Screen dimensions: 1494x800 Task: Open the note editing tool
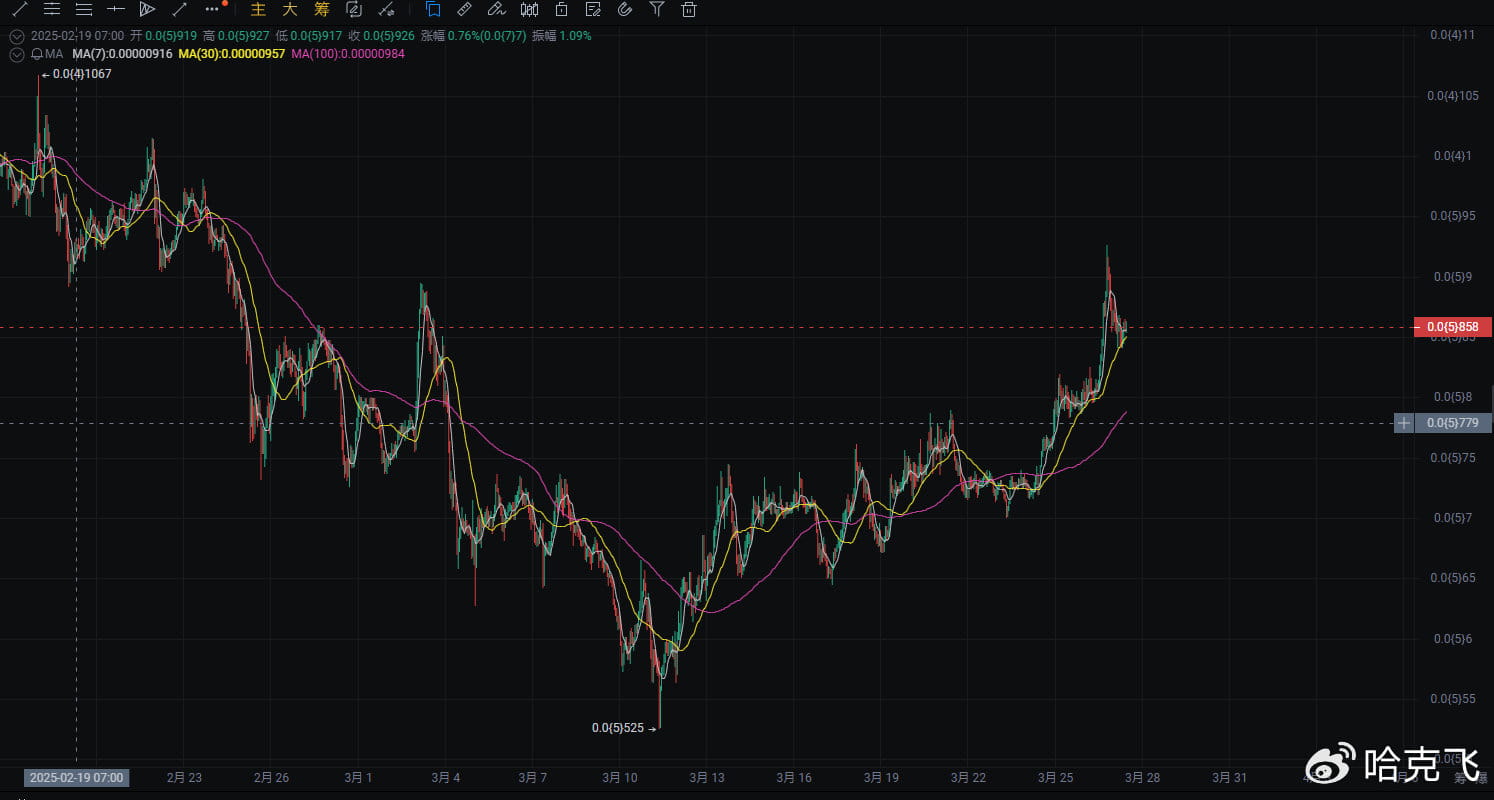tap(593, 10)
